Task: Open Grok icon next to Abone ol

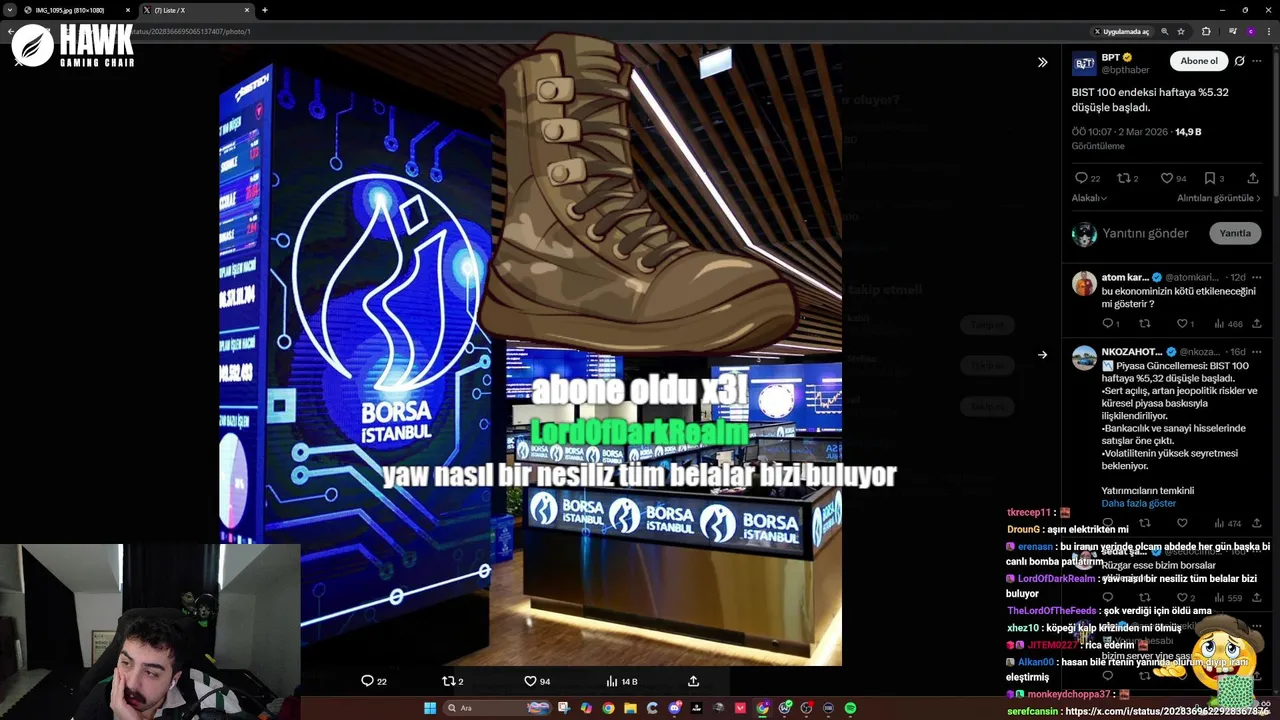Action: point(1240,61)
